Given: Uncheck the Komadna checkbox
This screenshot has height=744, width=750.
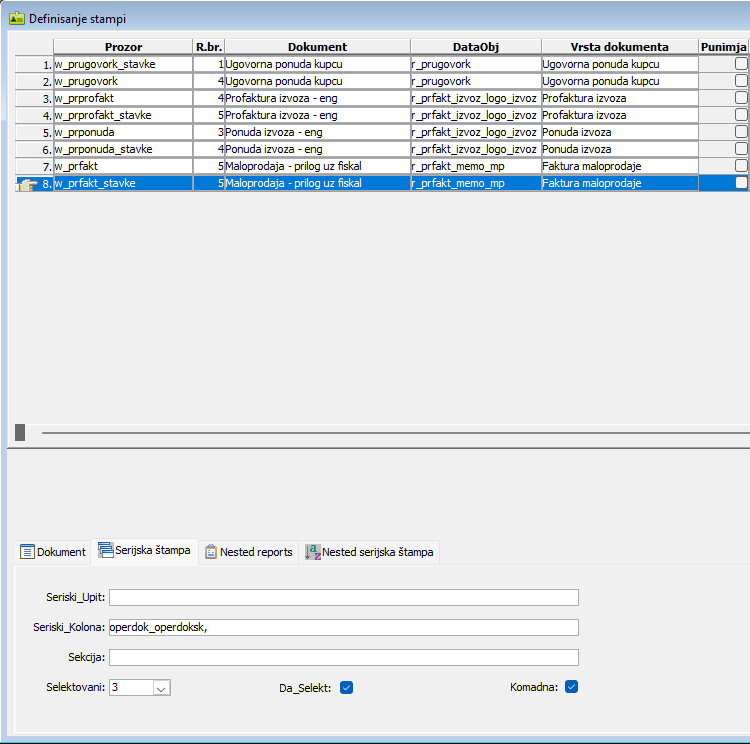Looking at the screenshot, I should click(x=571, y=687).
